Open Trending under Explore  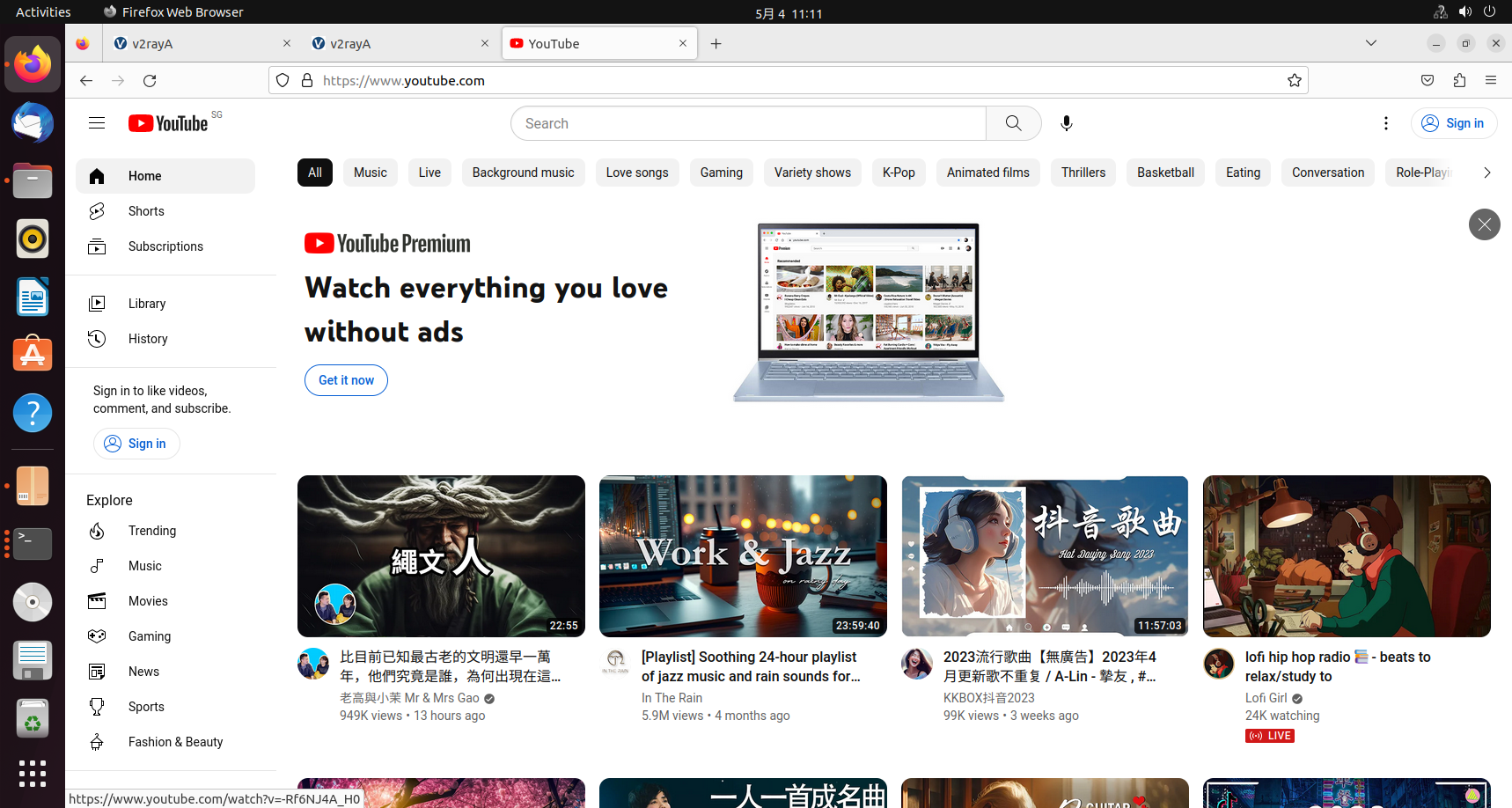[x=165, y=531]
